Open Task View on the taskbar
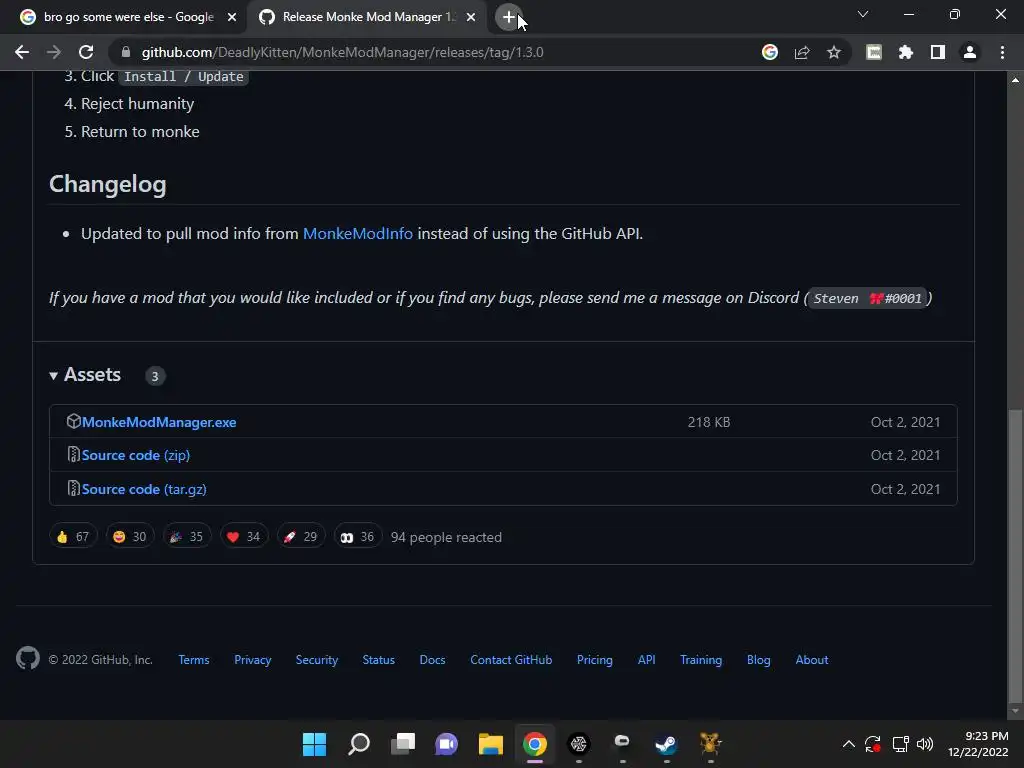1024x768 pixels. point(403,744)
